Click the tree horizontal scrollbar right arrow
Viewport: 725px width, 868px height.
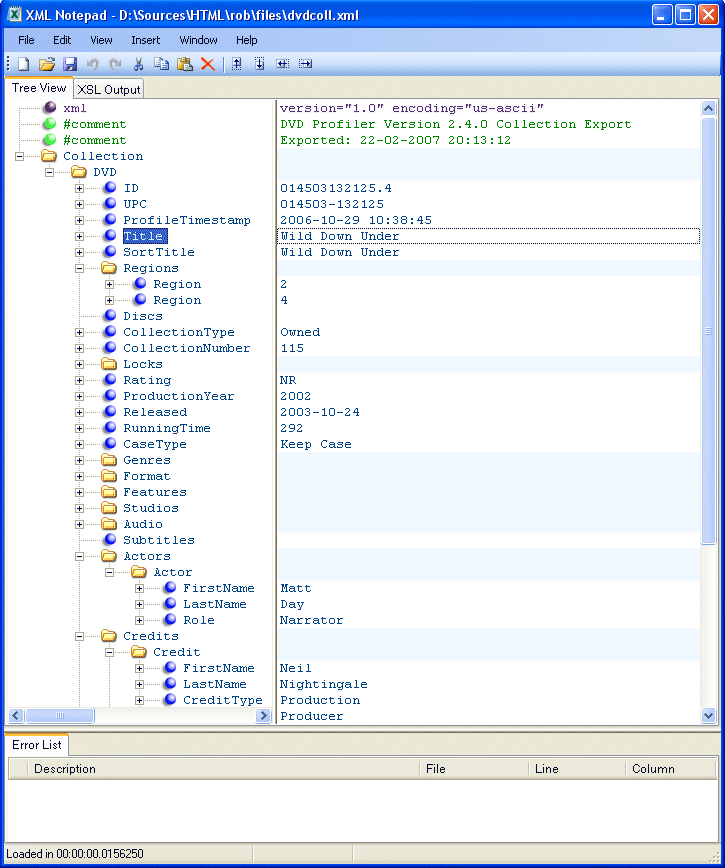(x=263, y=715)
